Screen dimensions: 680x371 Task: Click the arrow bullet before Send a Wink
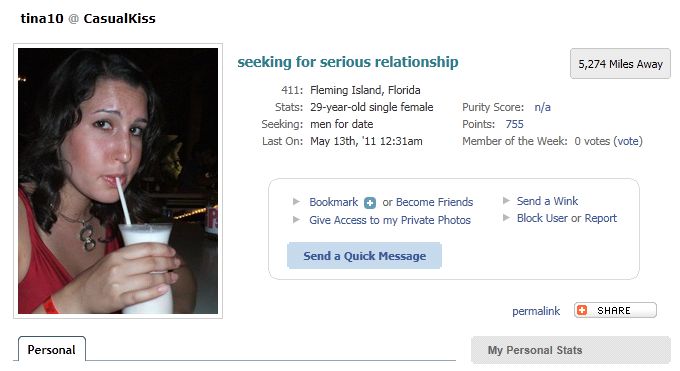506,200
